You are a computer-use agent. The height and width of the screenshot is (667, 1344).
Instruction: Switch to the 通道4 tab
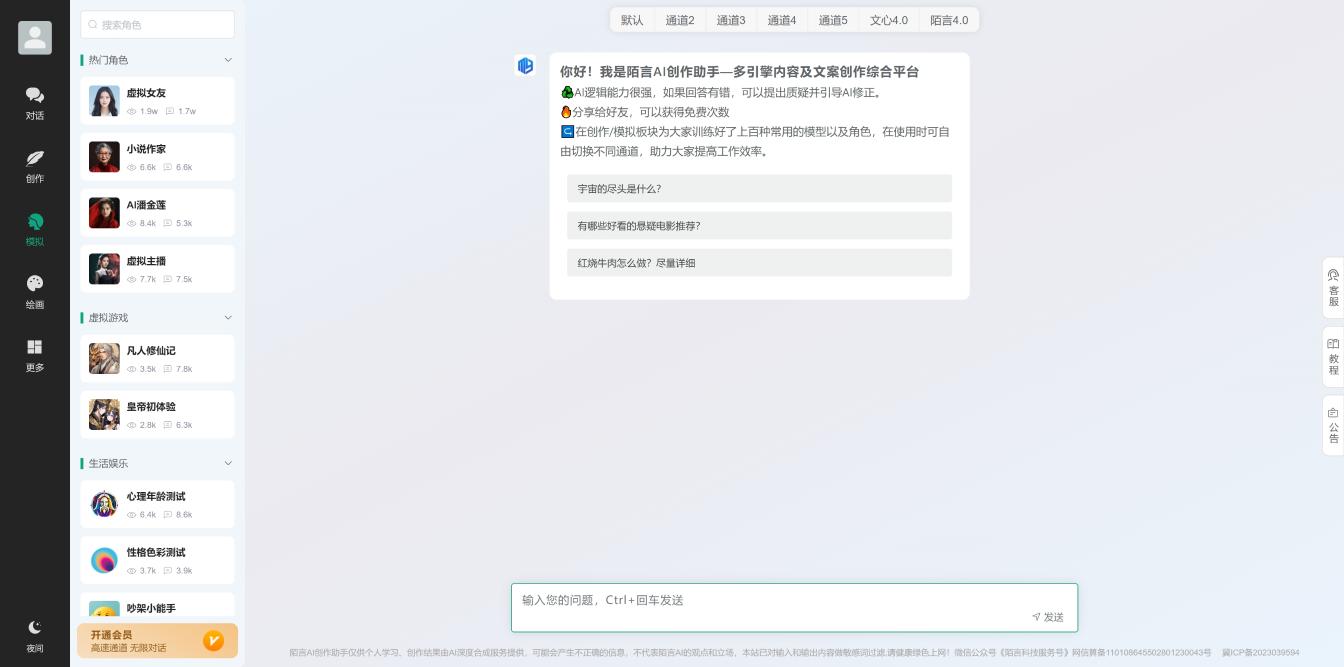click(x=782, y=20)
